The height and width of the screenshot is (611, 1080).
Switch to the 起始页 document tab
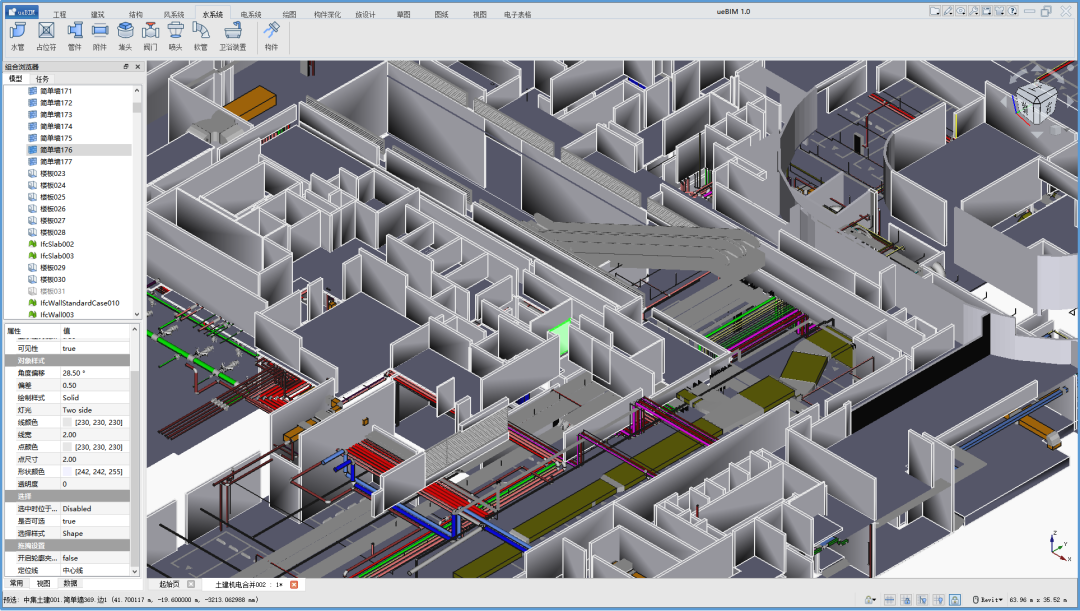170,584
